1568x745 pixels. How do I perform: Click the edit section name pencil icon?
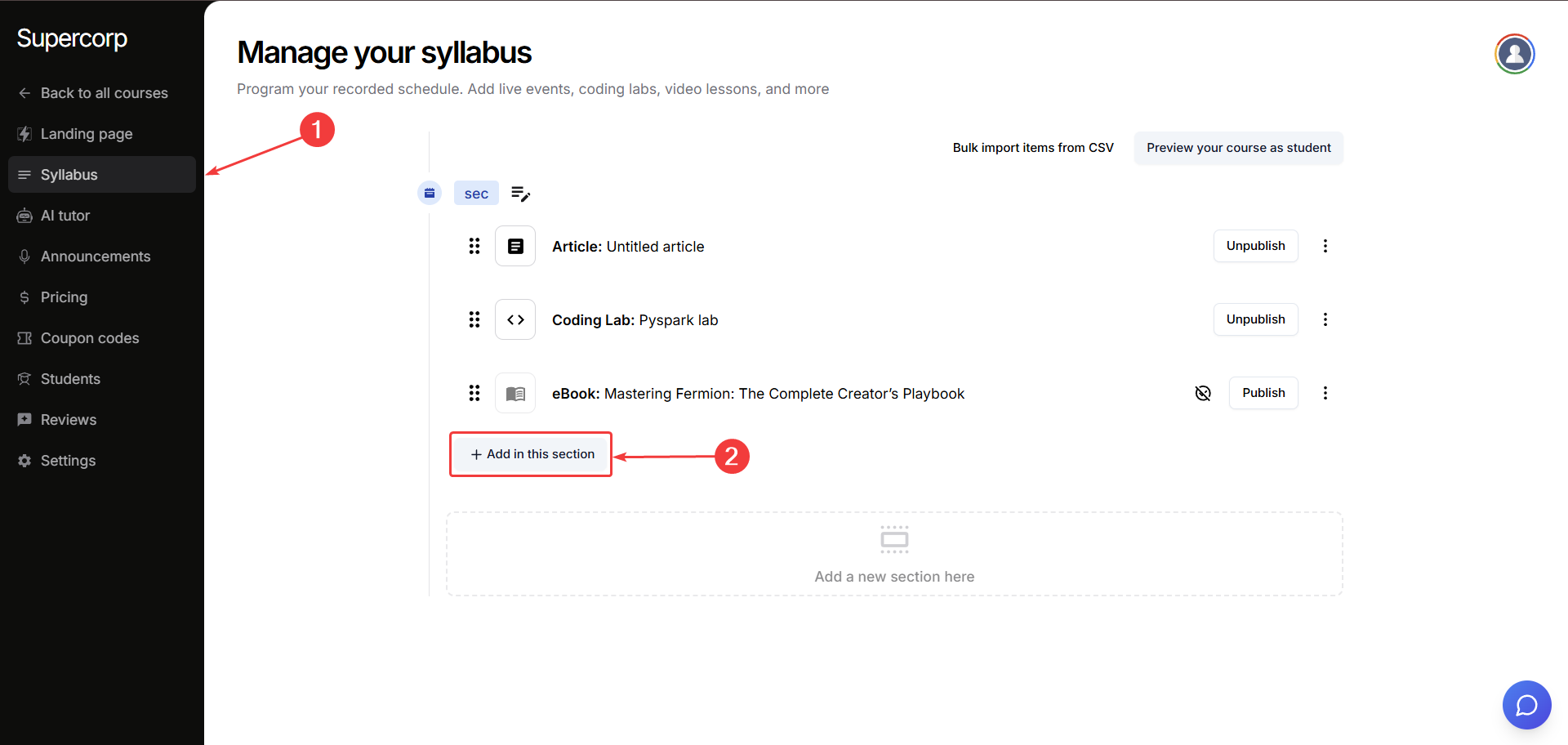[520, 194]
